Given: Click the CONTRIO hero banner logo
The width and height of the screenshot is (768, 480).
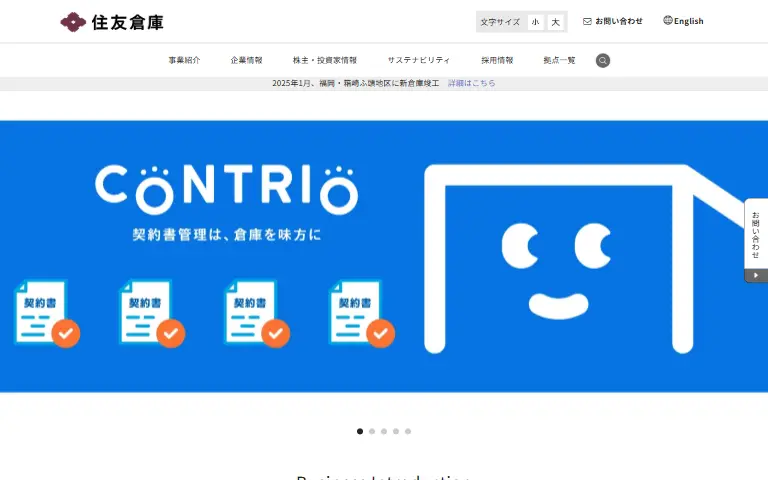Looking at the screenshot, I should point(227,190).
